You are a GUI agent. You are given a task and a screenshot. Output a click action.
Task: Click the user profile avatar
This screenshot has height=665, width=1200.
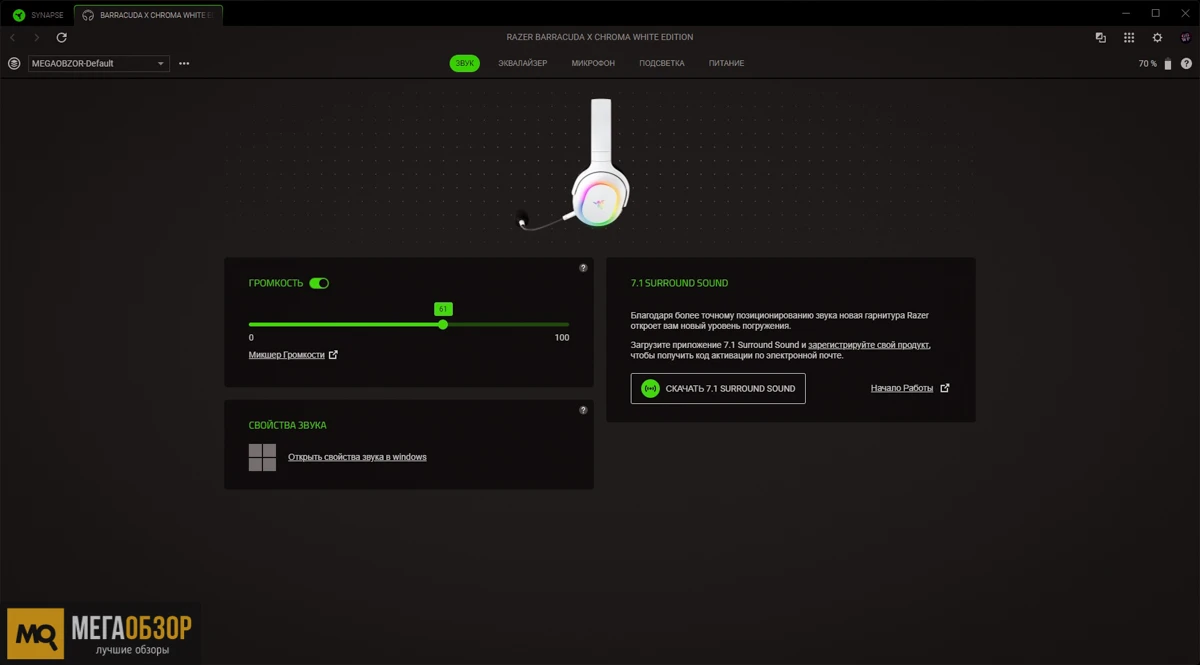(x=1186, y=37)
